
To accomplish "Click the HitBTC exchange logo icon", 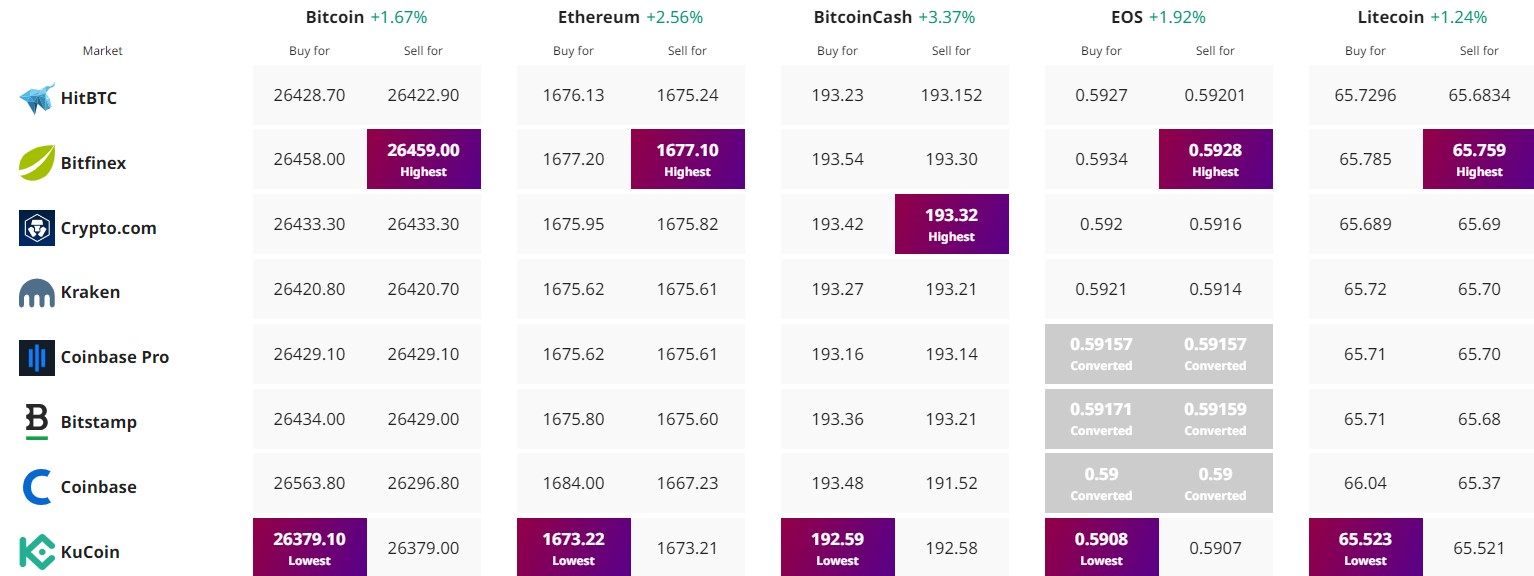I will click(37, 98).
